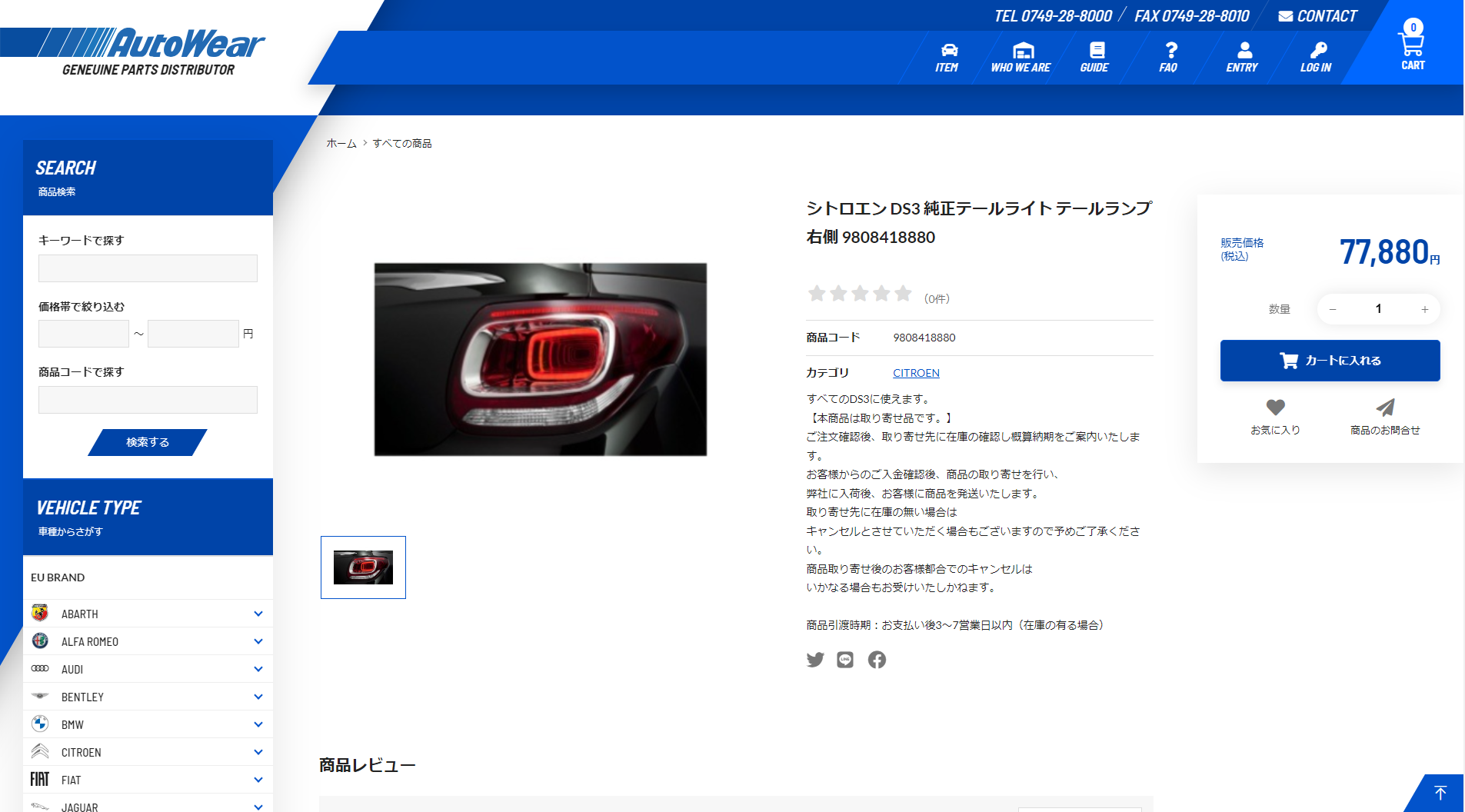
Task: Expand the CITROEN brand list
Action: click(258, 752)
